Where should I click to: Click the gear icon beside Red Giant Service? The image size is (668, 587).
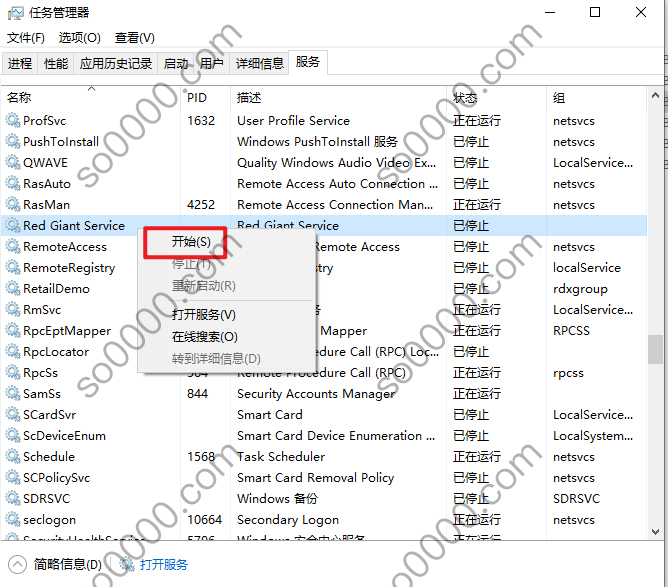tap(13, 225)
